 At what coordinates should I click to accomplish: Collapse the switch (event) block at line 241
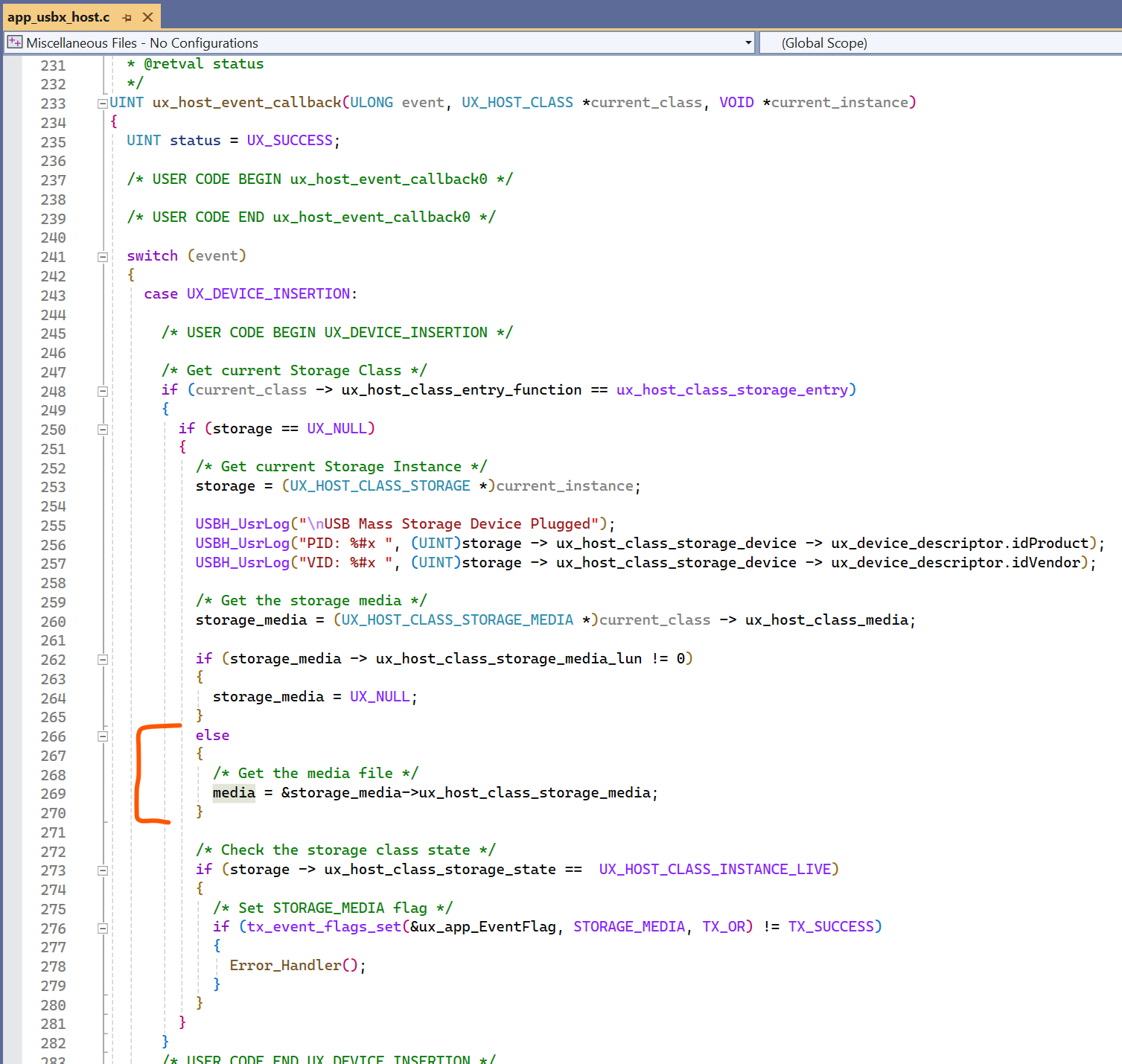[x=103, y=257]
